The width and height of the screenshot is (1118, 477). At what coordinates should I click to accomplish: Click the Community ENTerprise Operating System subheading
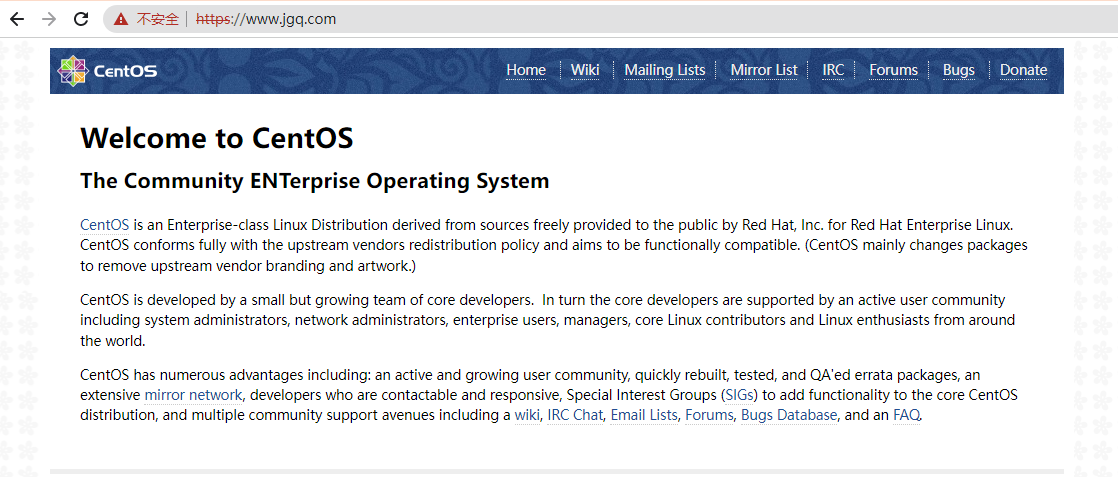[314, 181]
